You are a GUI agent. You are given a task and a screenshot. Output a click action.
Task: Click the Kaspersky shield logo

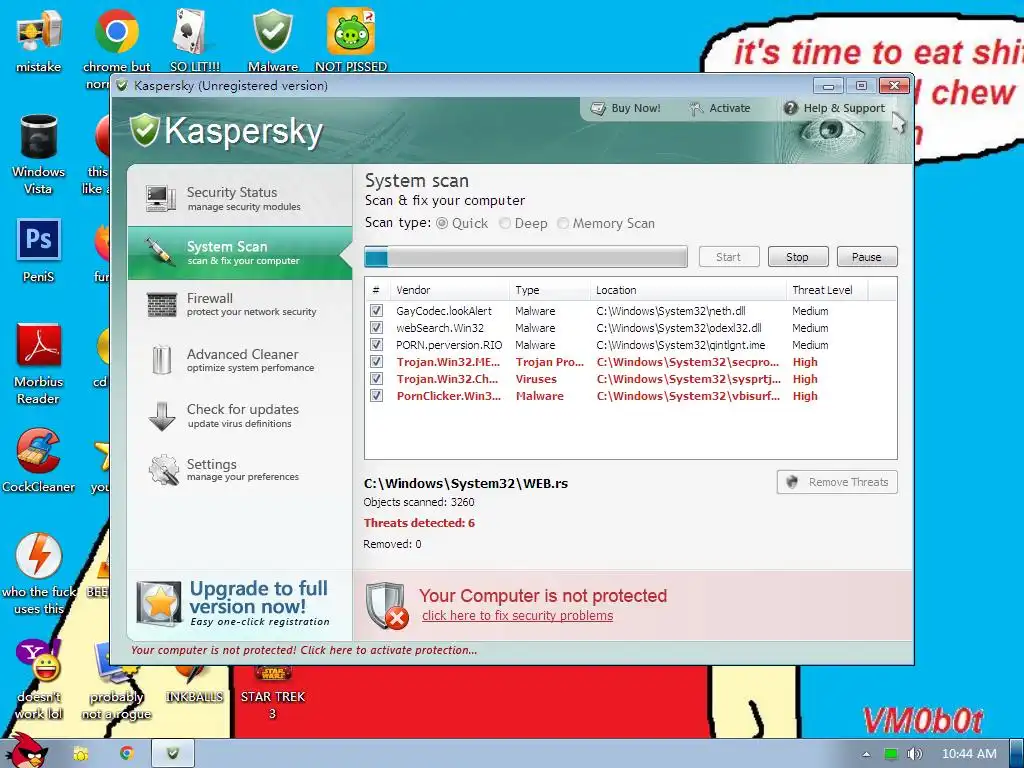tap(144, 130)
